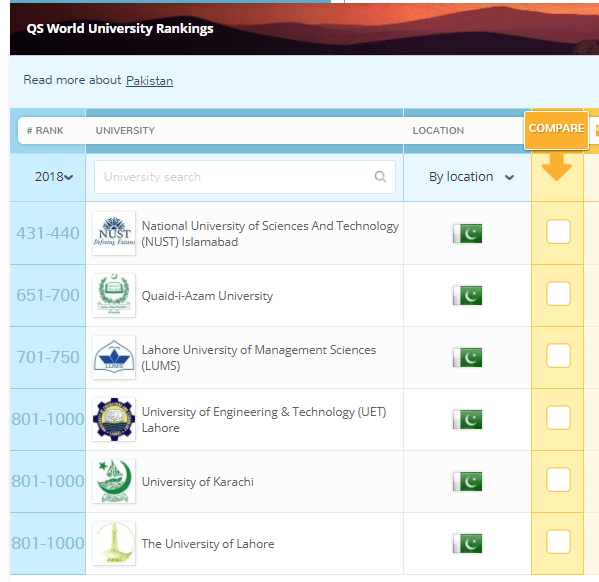599x582 pixels.
Task: Tick compare checkbox for Quaid-i-Azam University
Action: click(x=558, y=293)
